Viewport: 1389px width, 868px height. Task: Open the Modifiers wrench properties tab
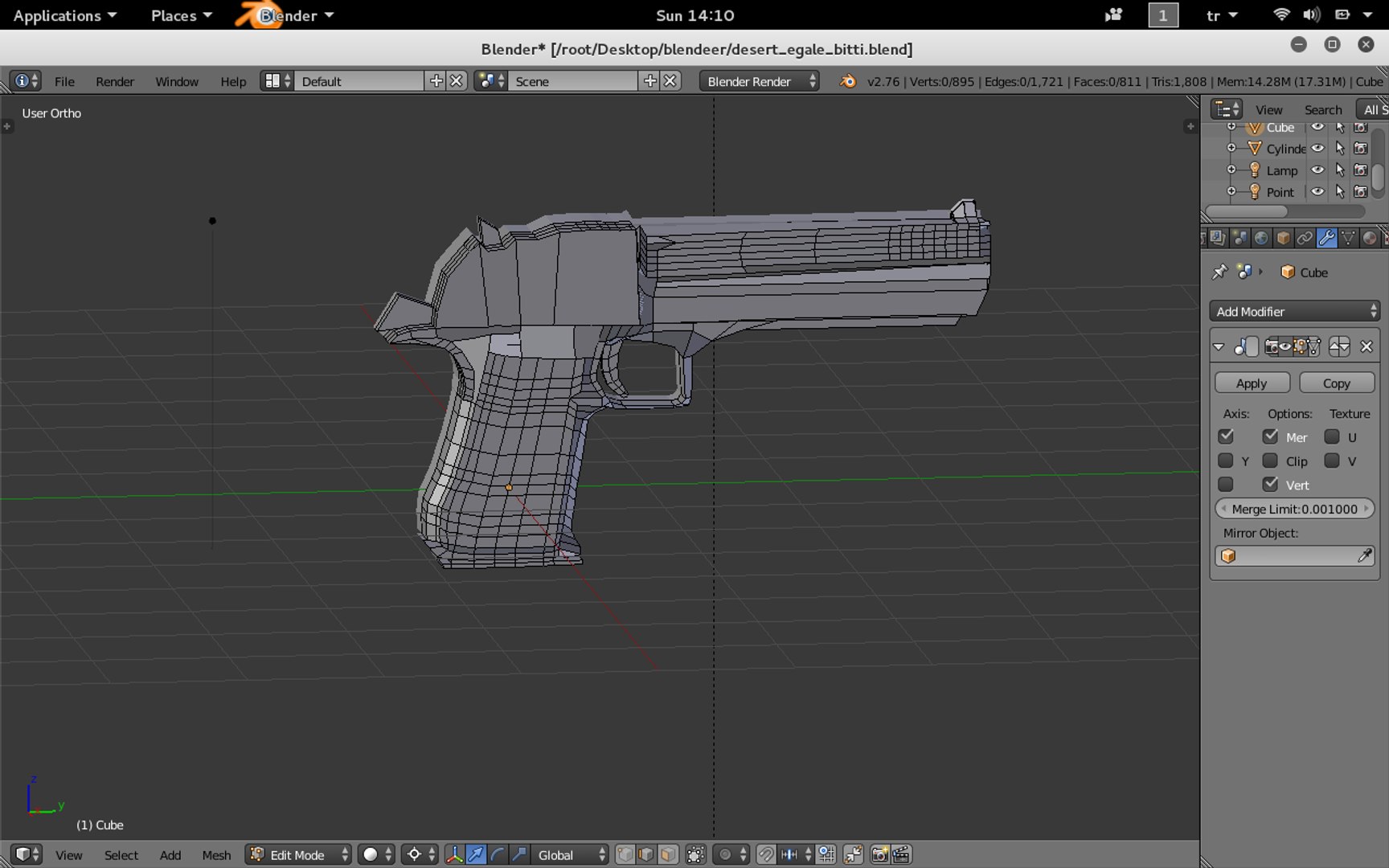1326,238
